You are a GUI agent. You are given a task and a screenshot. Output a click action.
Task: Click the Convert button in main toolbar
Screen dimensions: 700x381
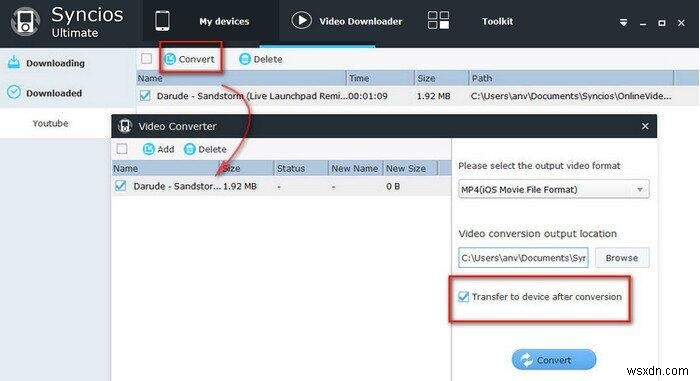(x=189, y=59)
